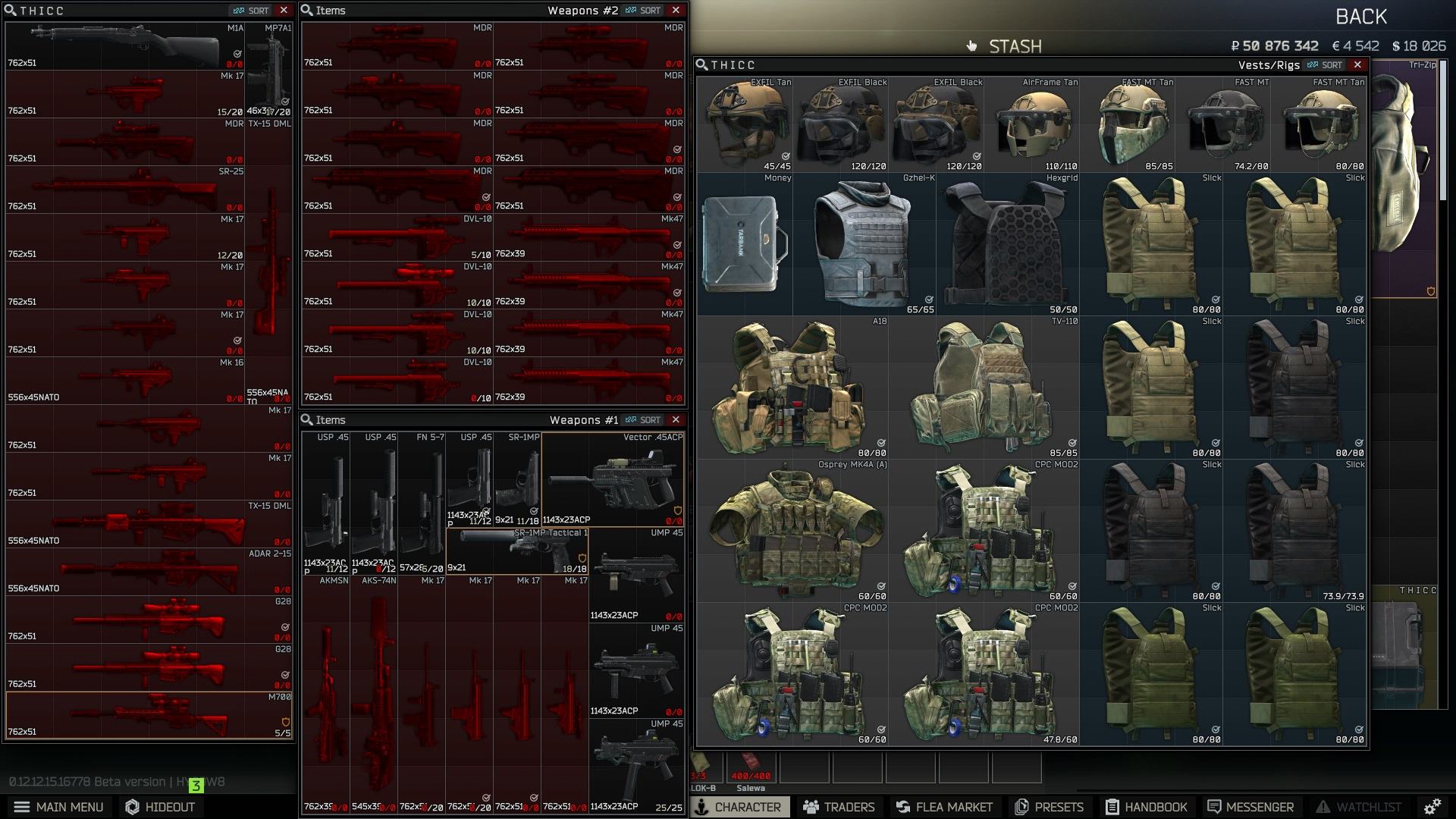
Task: Select the UMP 45 with 25/25 ammo
Action: 636,766
